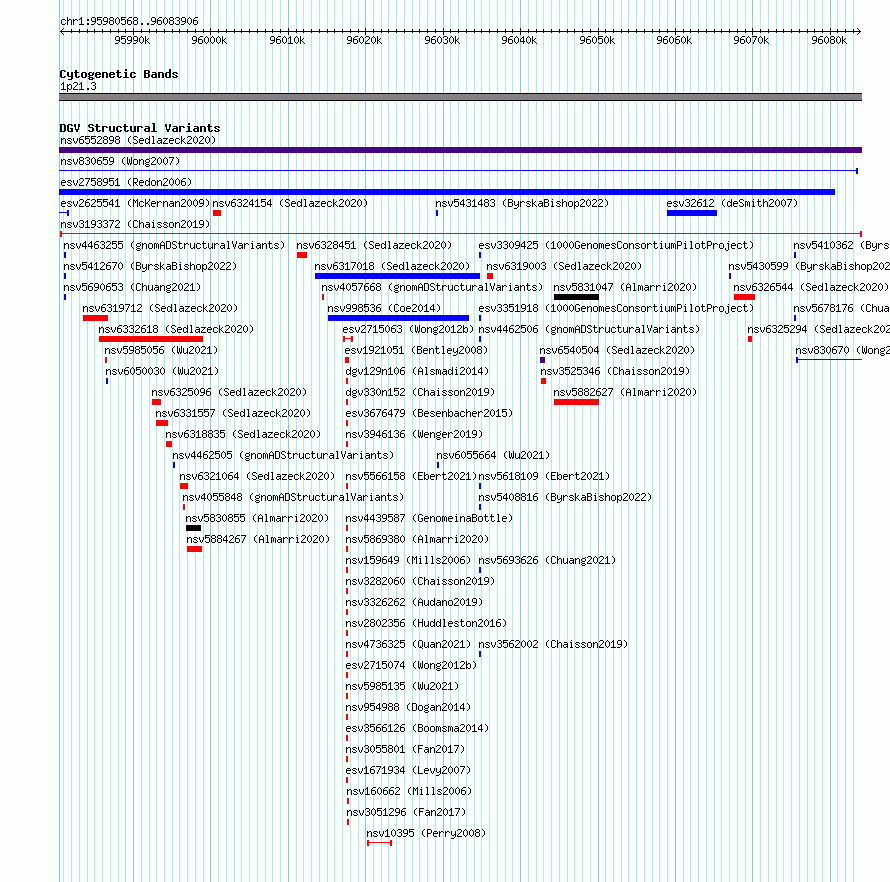890x882 pixels.
Task: Click dgv330n152 (Chaisson2019) label
Action: tap(420, 392)
